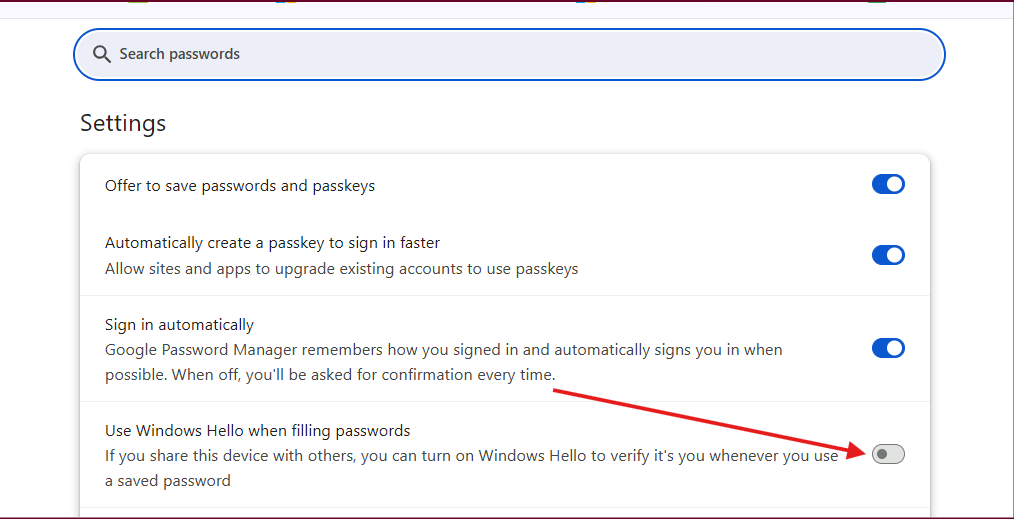Click the Offer to save passwords label
1014x519 pixels.
[240, 186]
